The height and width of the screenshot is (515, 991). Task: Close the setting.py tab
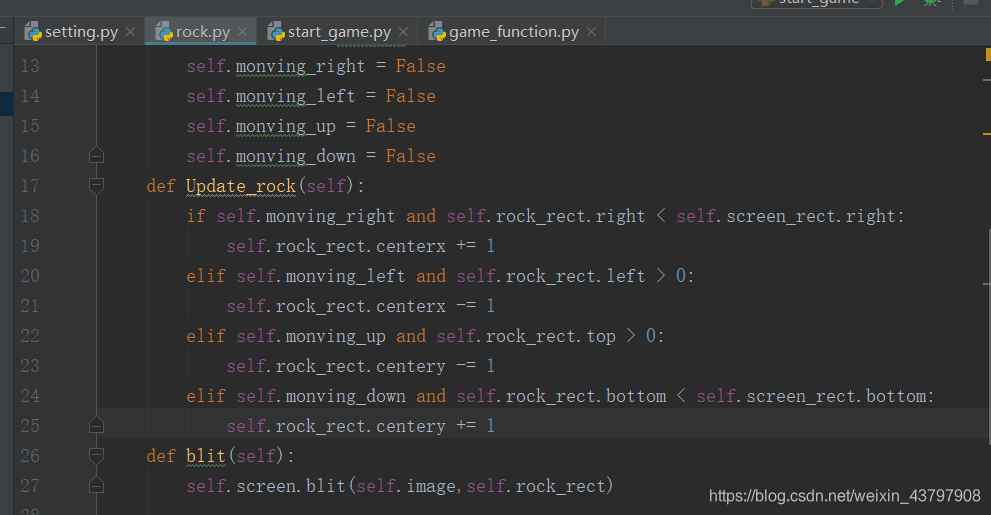130,32
